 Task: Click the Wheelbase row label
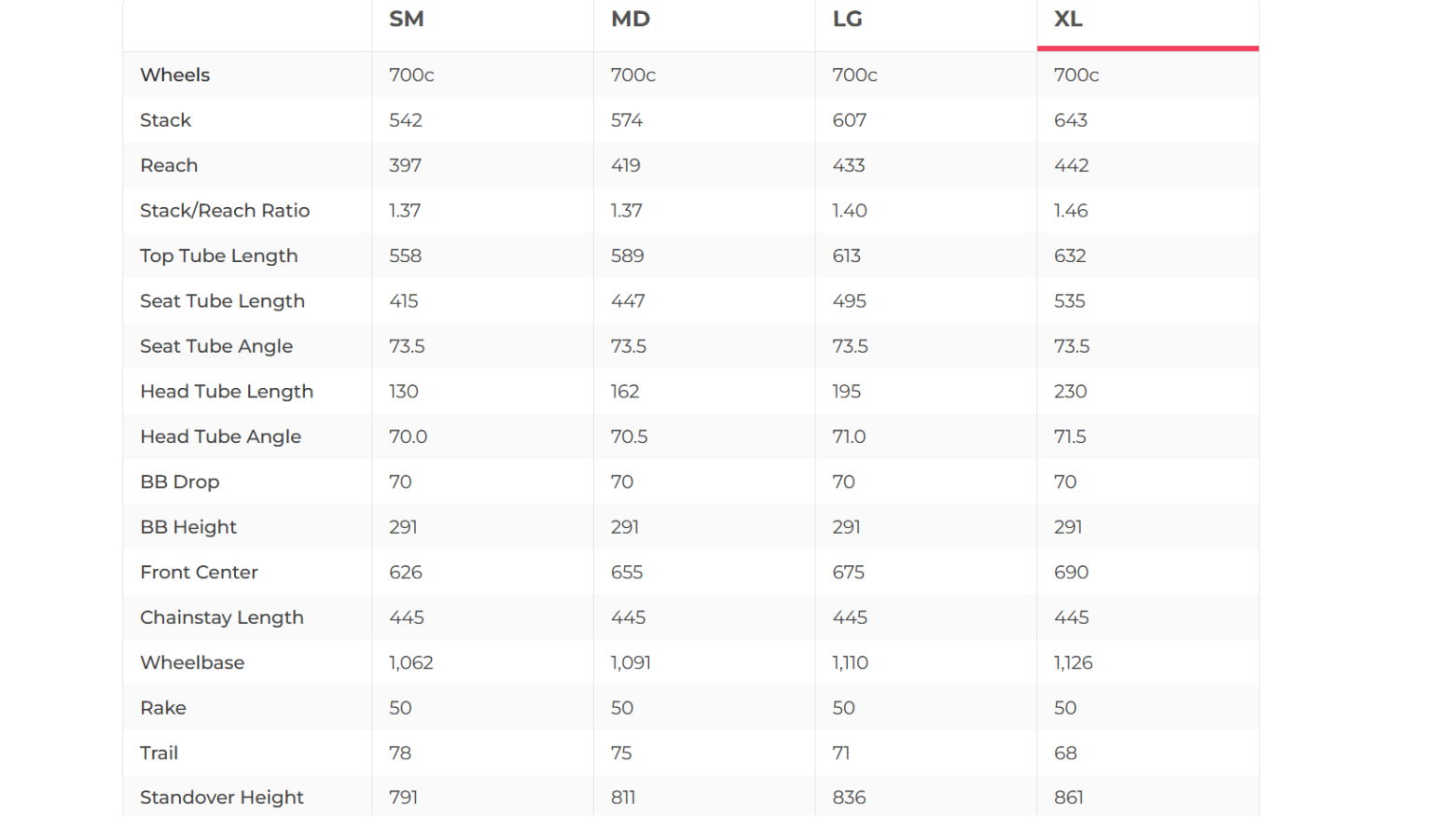(x=192, y=663)
